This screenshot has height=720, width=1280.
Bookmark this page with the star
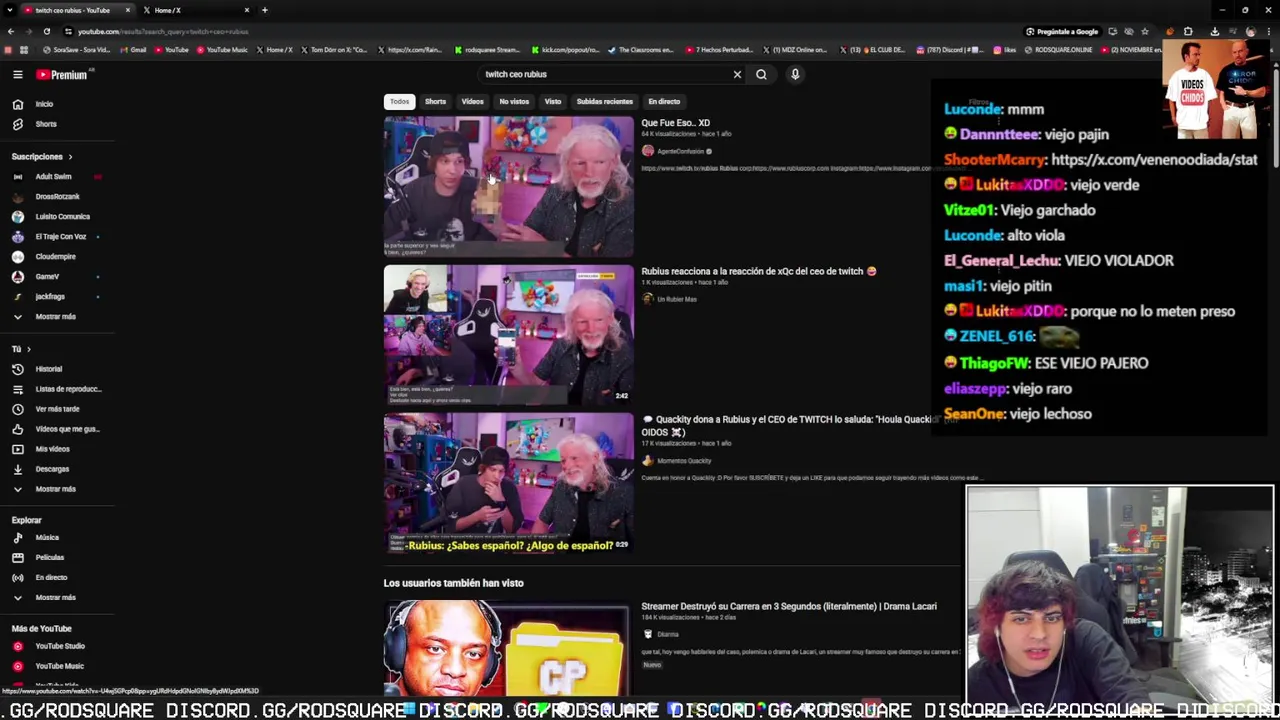point(1145,32)
